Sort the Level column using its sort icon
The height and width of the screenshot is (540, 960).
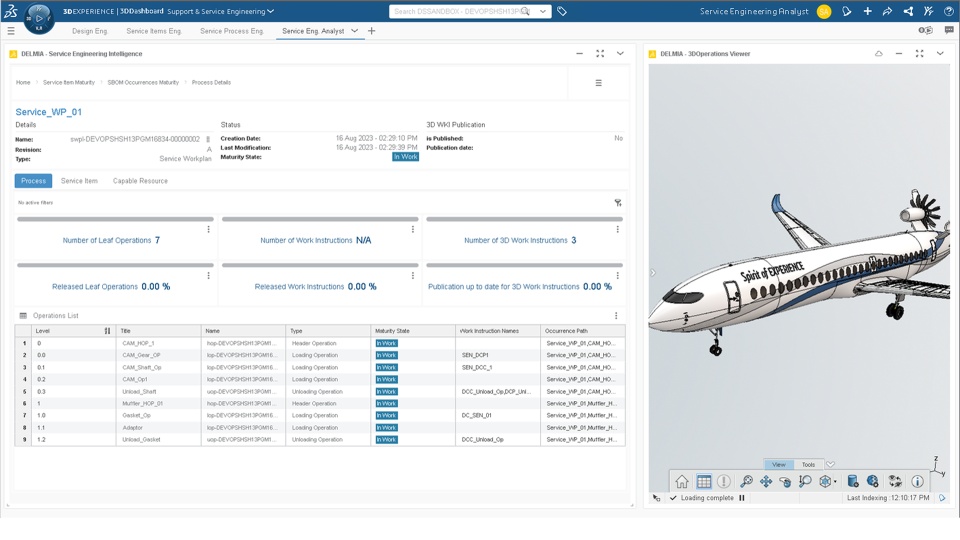(x=107, y=331)
